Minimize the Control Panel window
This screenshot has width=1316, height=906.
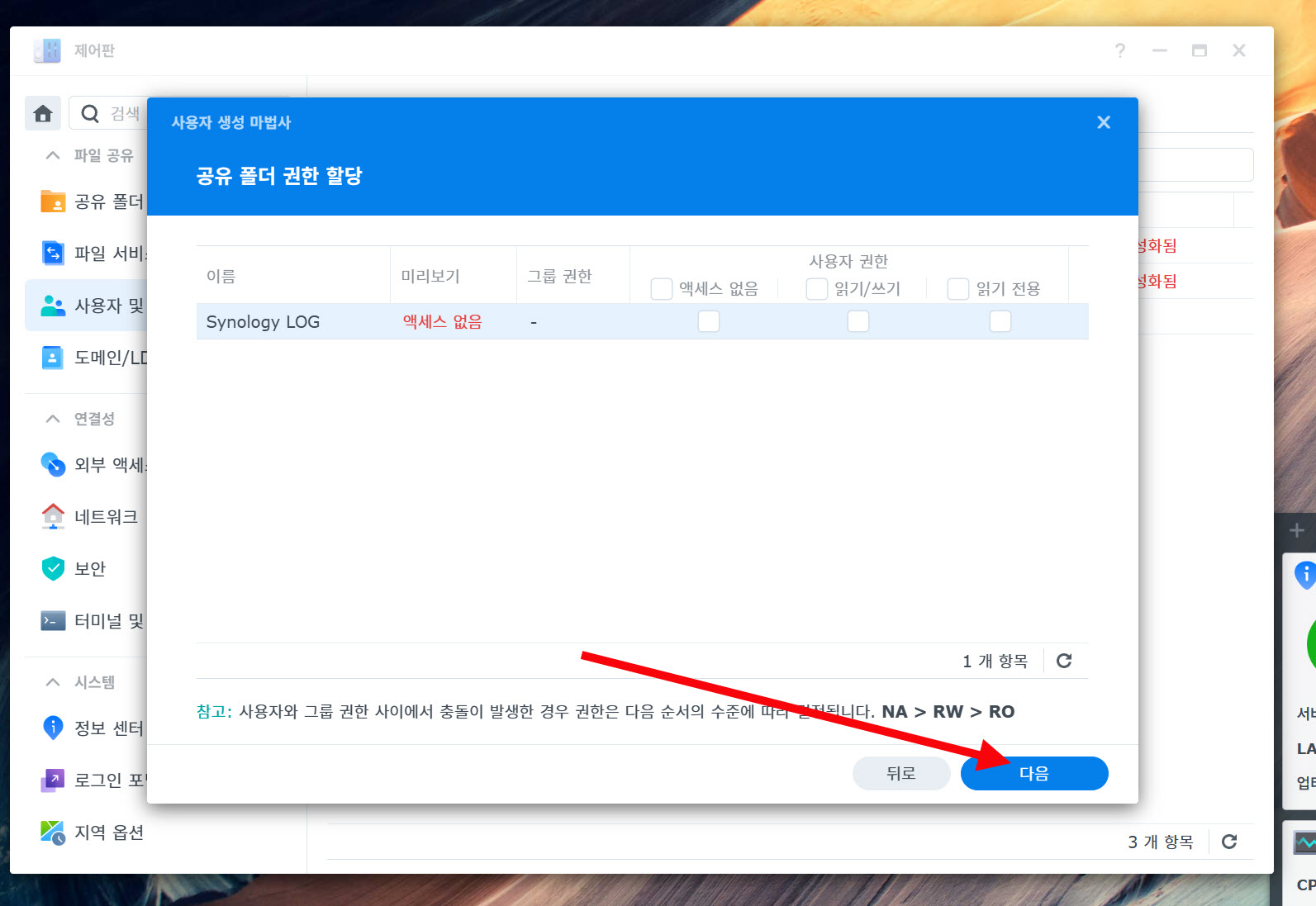[x=1160, y=50]
